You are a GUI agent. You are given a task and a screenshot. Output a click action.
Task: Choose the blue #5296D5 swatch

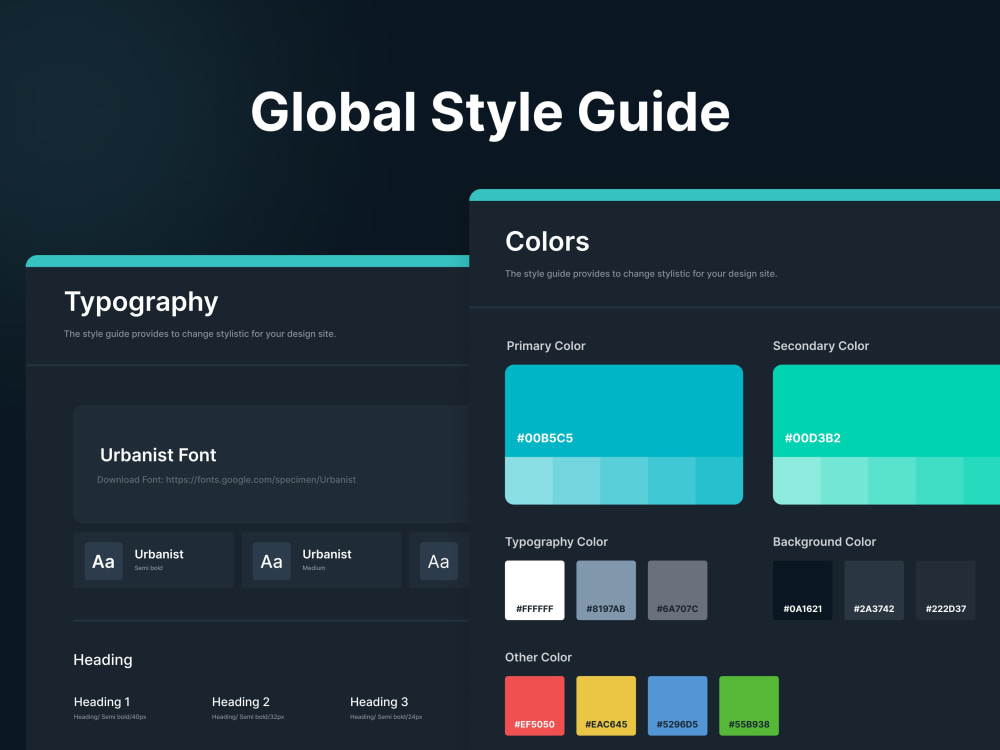[x=677, y=705]
